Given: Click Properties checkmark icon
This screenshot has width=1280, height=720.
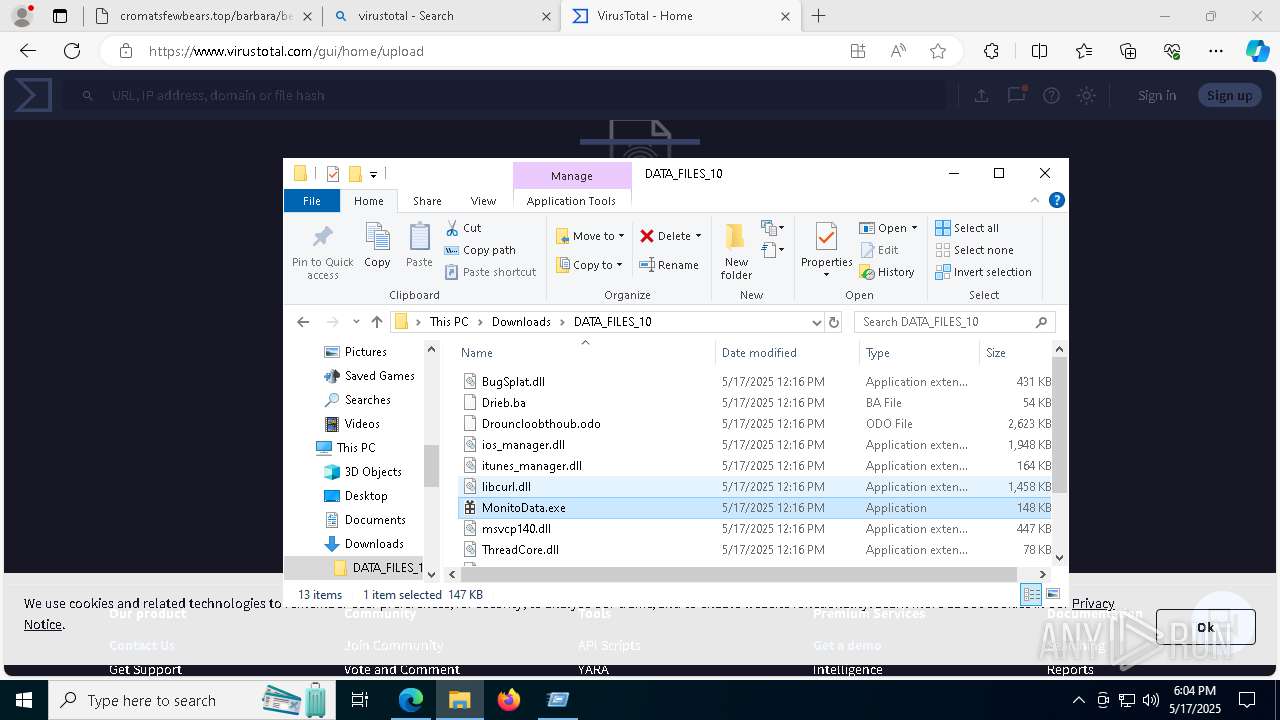Looking at the screenshot, I should point(826,237).
